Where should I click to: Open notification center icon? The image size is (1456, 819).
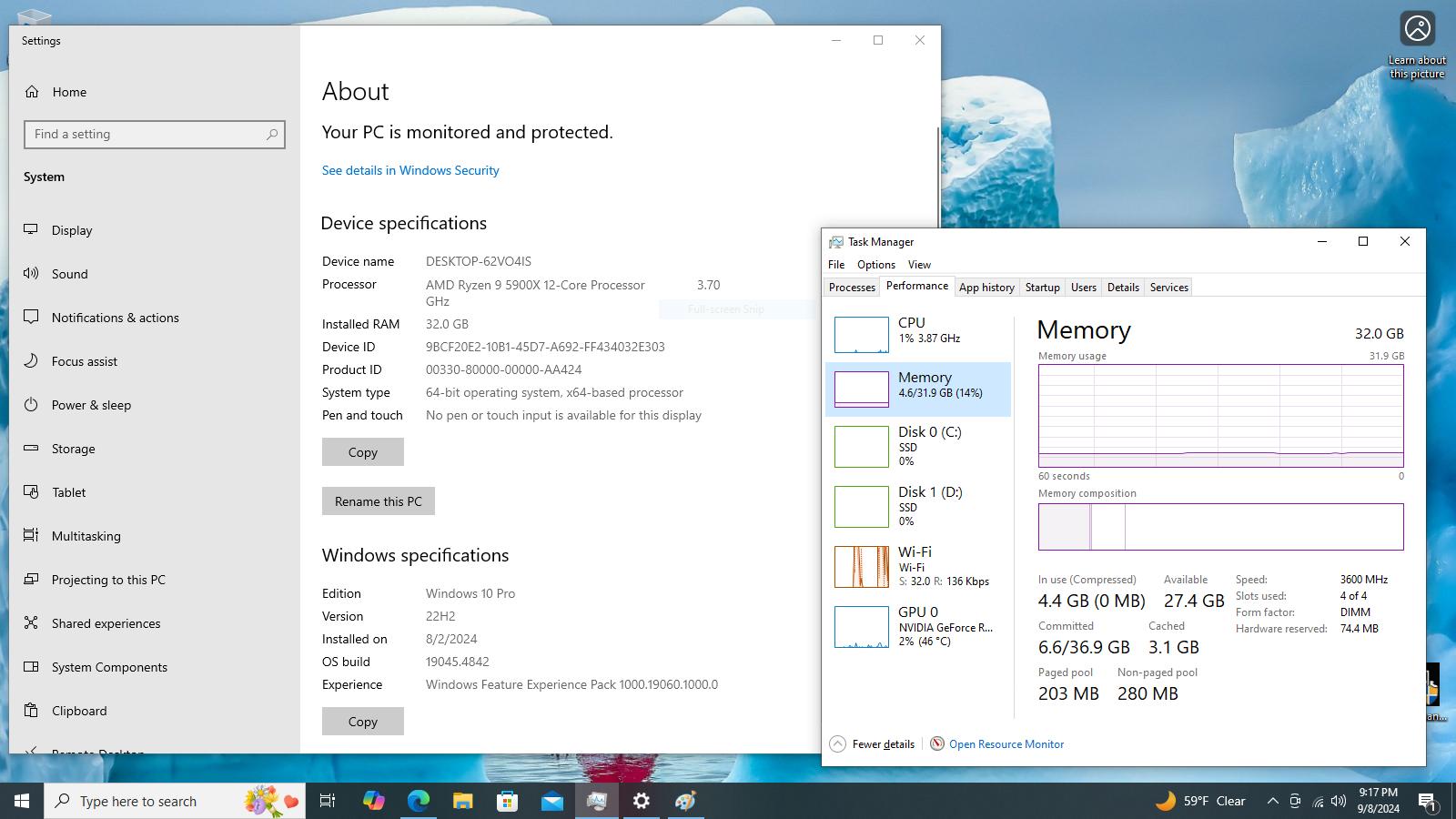point(1427,801)
